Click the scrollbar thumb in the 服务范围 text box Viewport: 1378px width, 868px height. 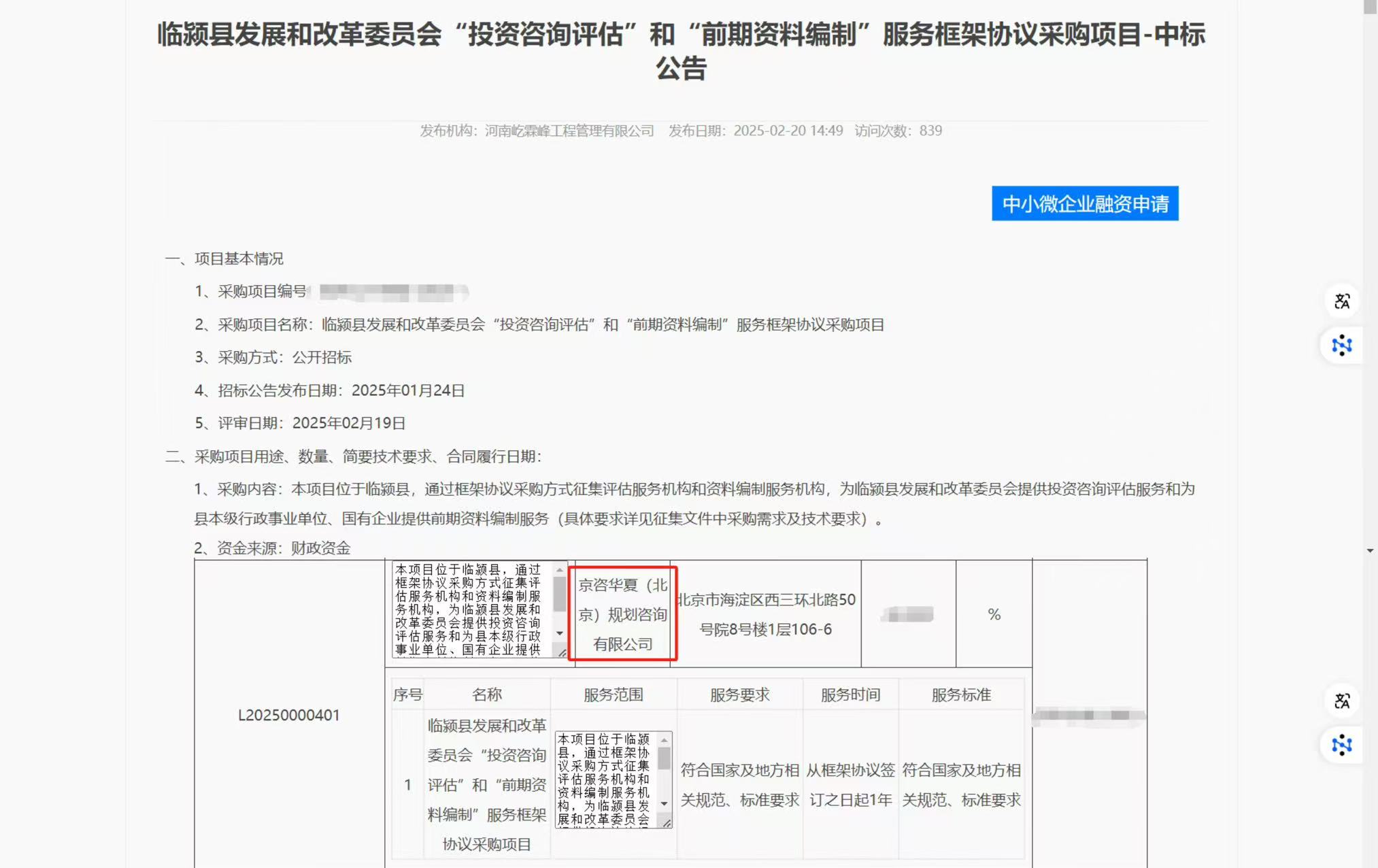[665, 758]
